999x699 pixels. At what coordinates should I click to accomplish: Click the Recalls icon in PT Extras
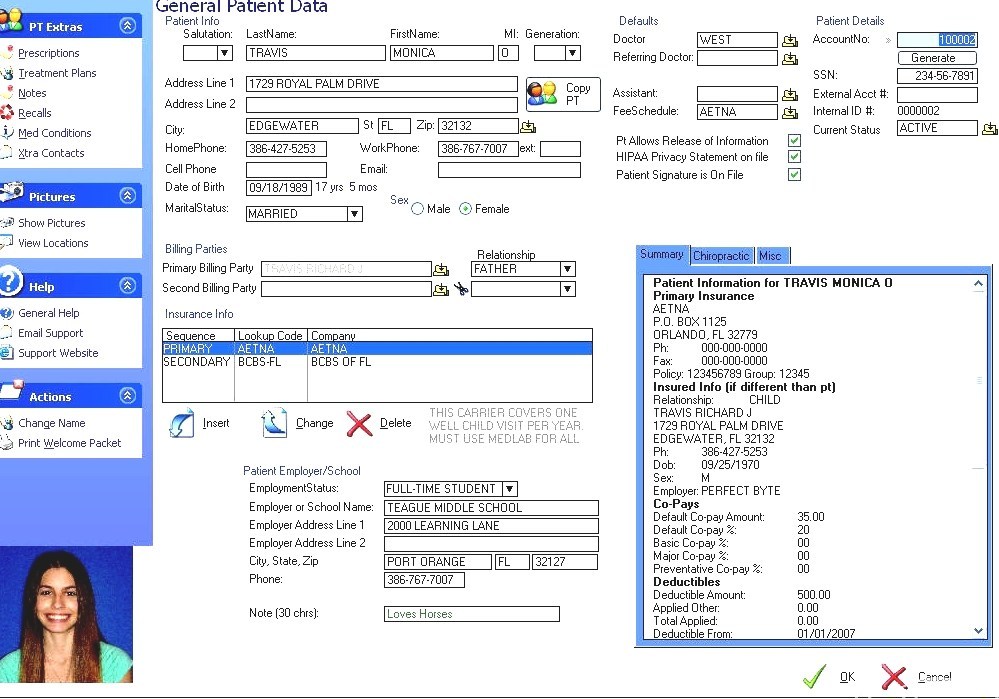tap(7, 113)
